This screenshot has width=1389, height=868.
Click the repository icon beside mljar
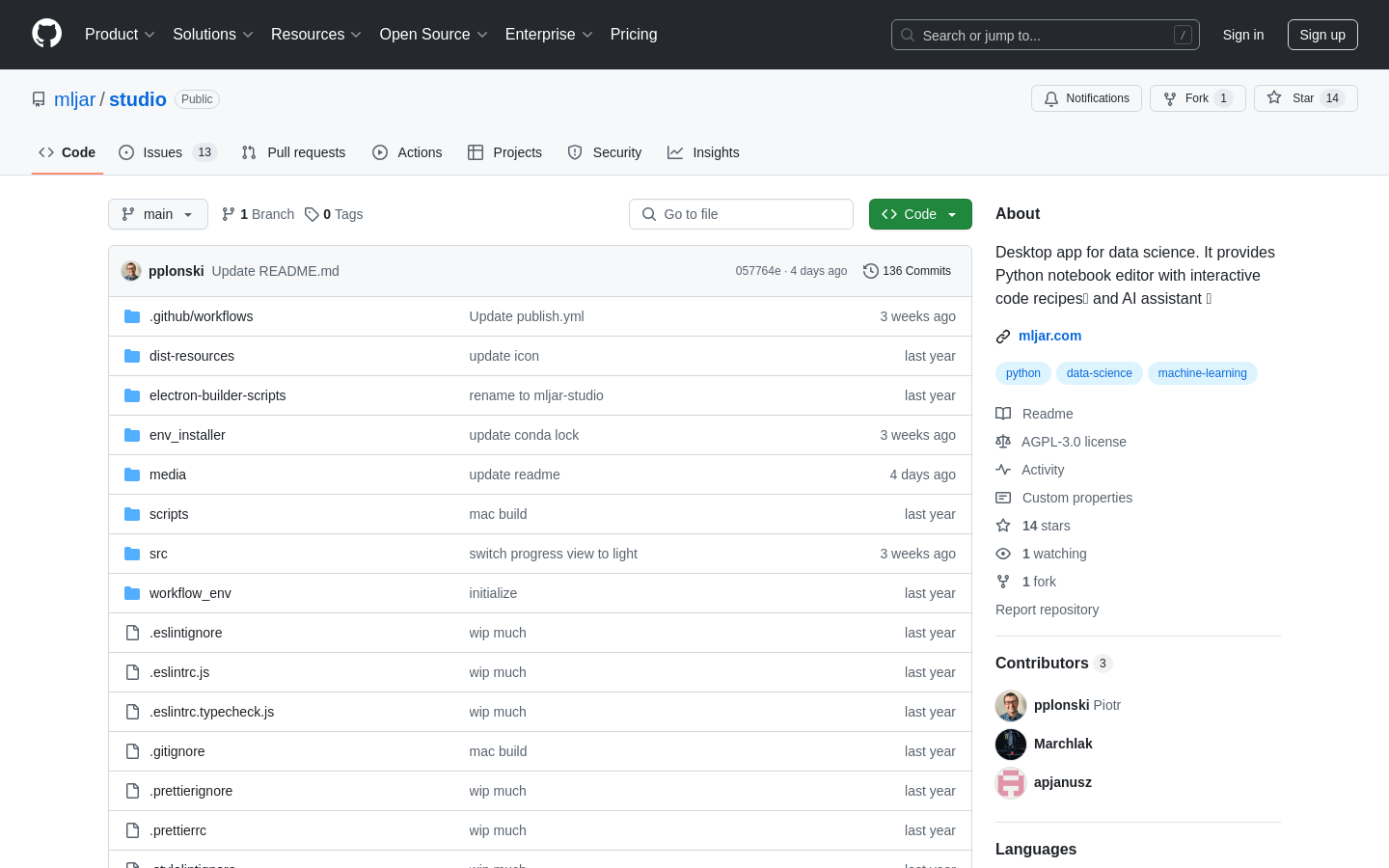coord(39,99)
